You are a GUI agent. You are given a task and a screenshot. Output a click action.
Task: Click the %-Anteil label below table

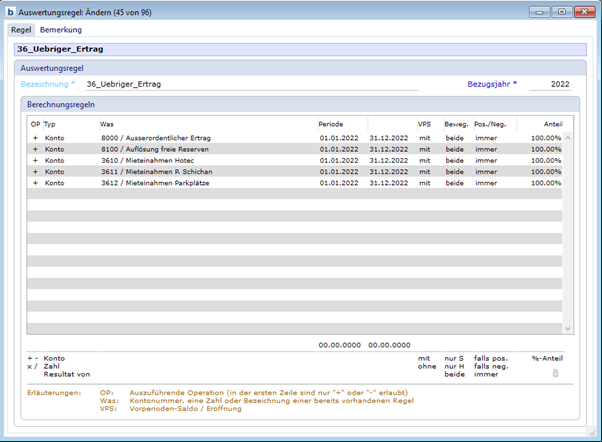pos(548,357)
